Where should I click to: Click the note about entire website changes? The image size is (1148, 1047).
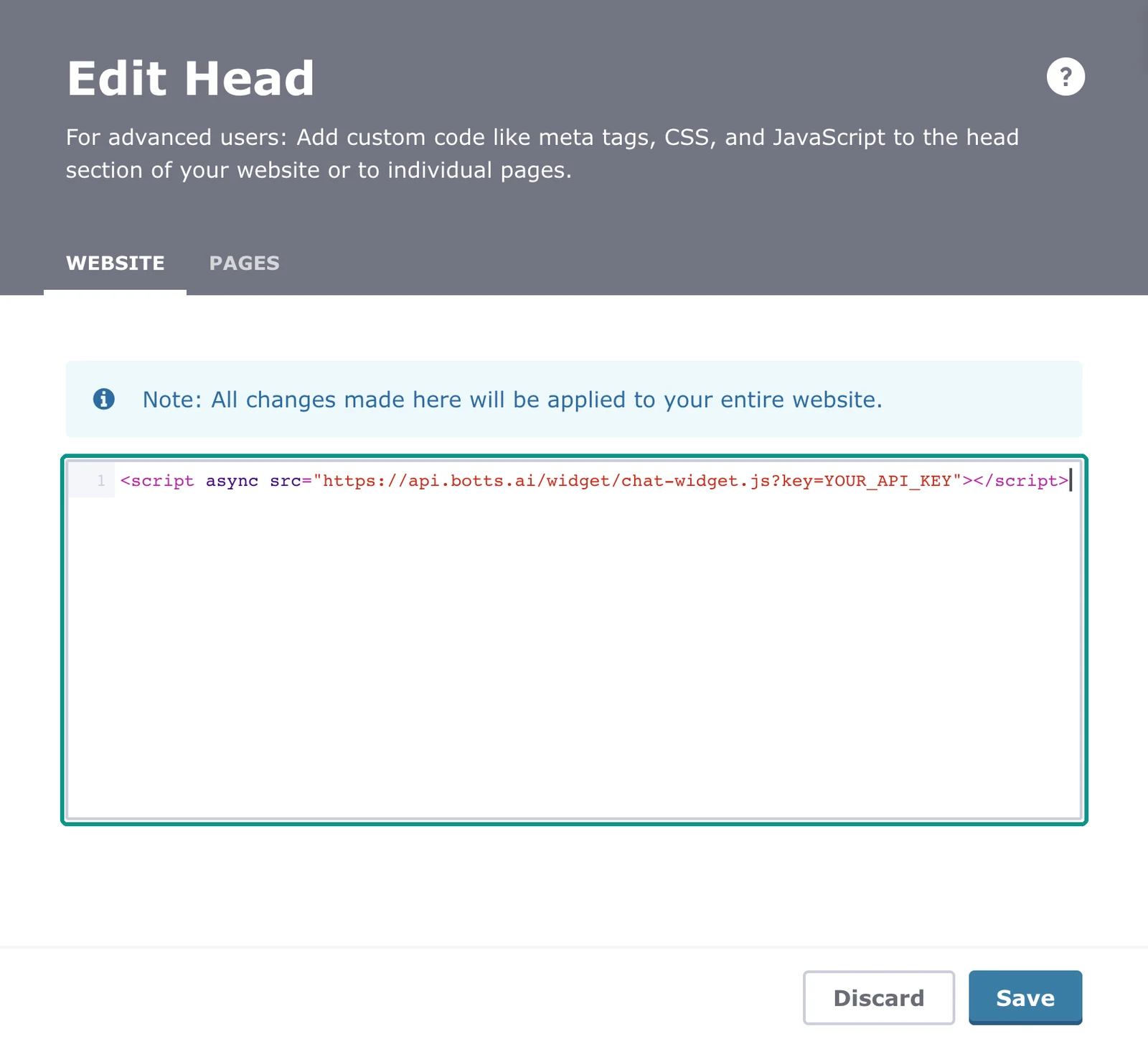[512, 400]
